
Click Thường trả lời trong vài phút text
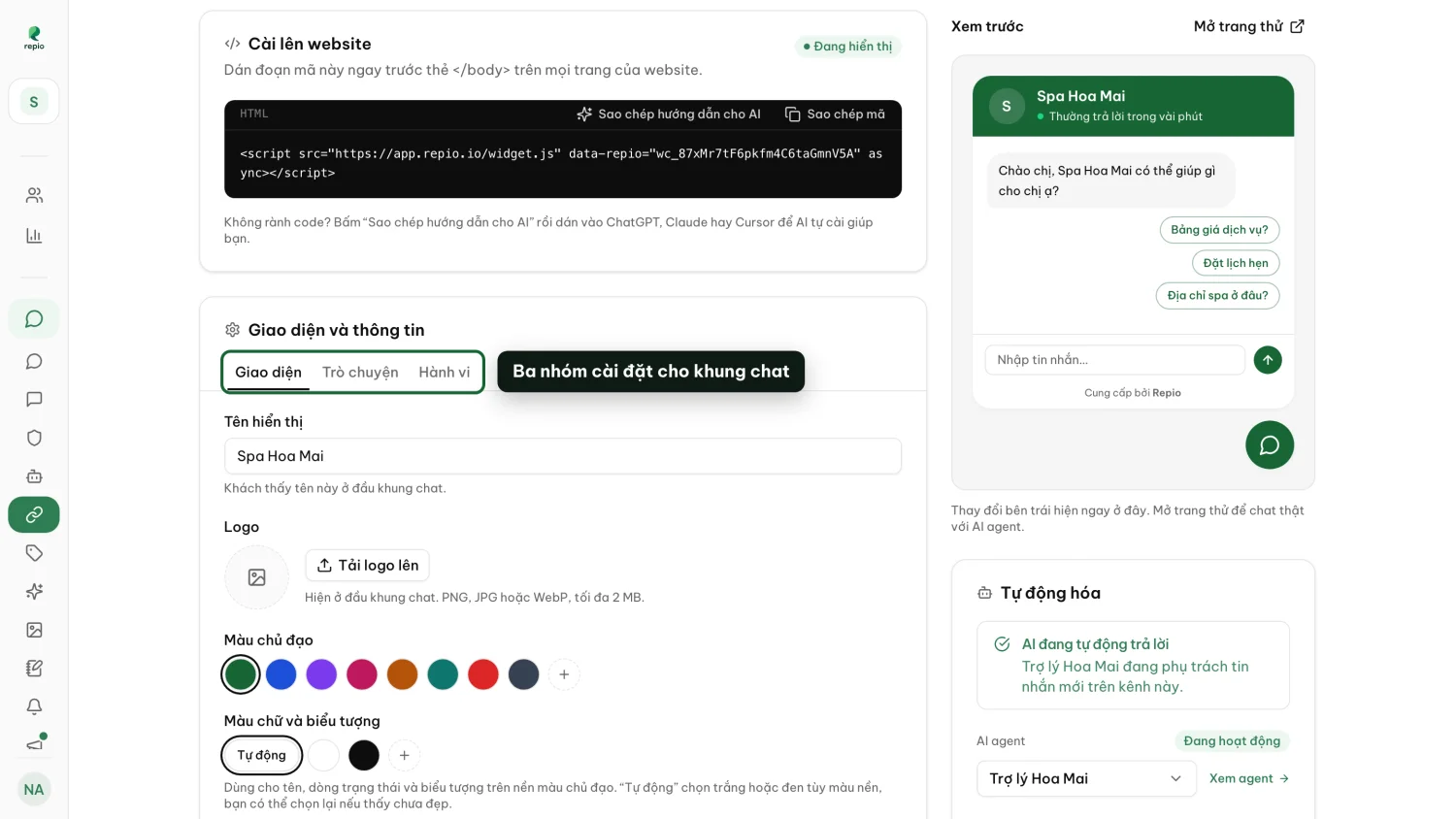tap(1126, 116)
